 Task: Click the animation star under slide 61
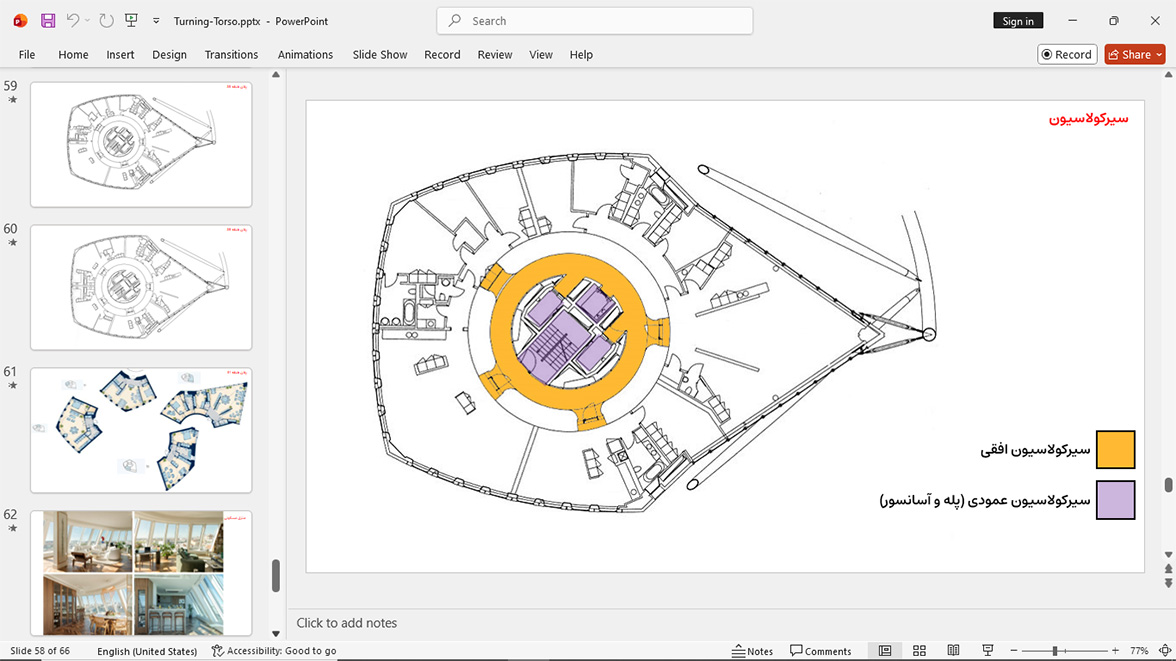[12, 386]
